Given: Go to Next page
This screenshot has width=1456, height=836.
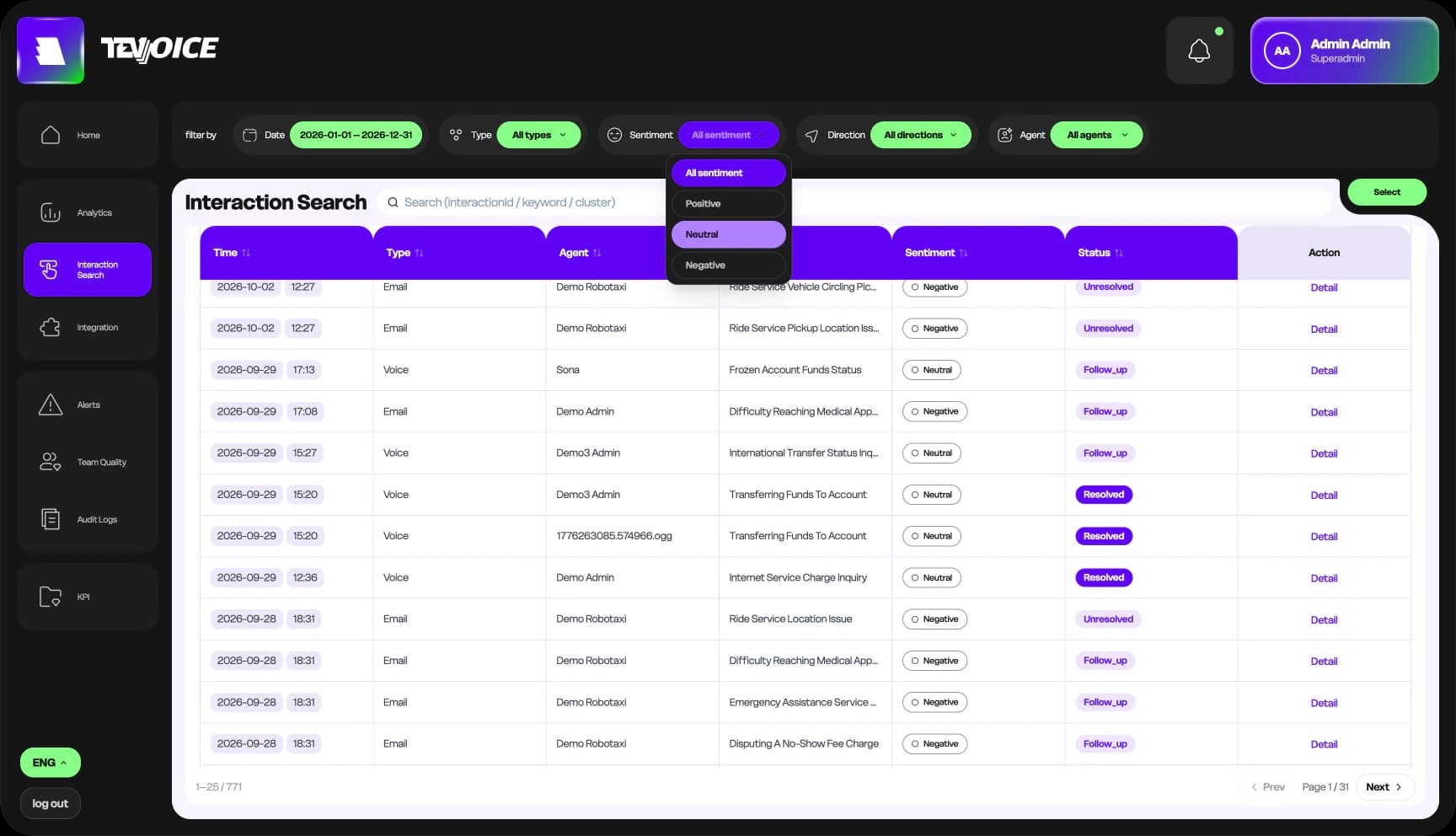Looking at the screenshot, I should [1384, 787].
